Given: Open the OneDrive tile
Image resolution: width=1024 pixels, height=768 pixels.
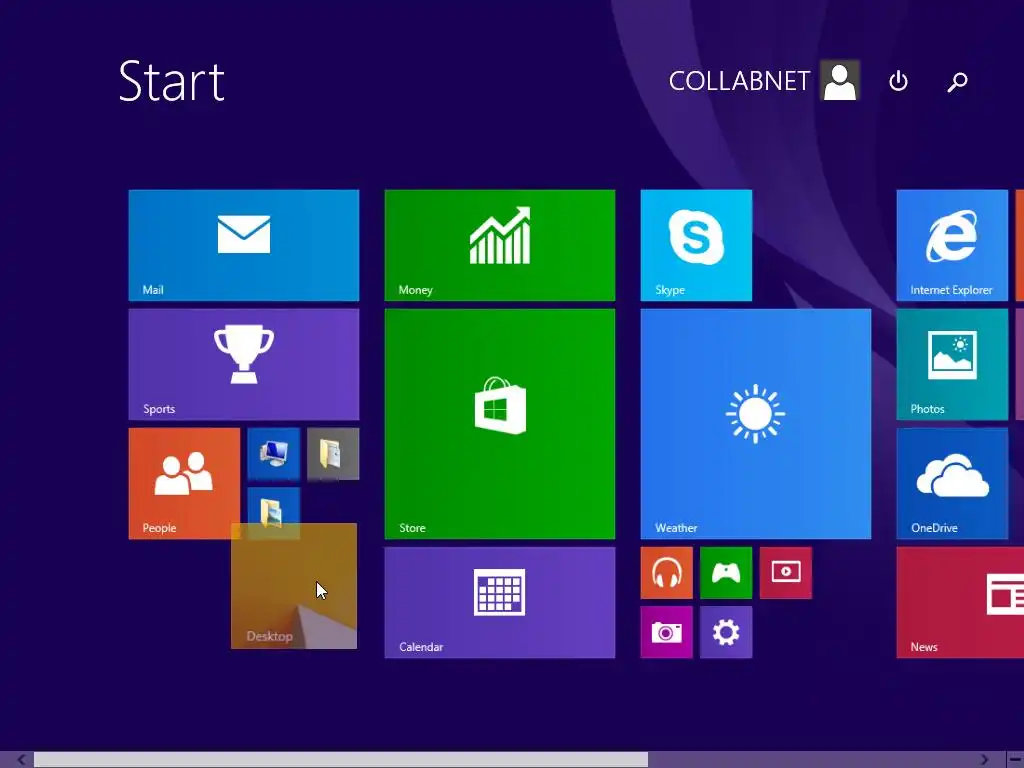Looking at the screenshot, I should coord(952,483).
